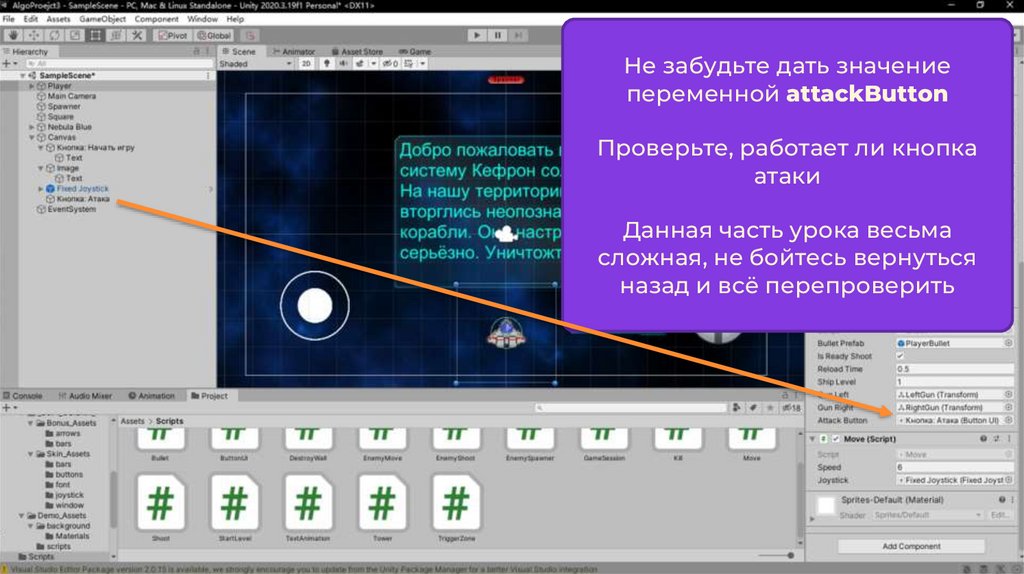This screenshot has width=1024, height=574.
Task: Toggle hidden objects visibility counter
Action: point(390,63)
